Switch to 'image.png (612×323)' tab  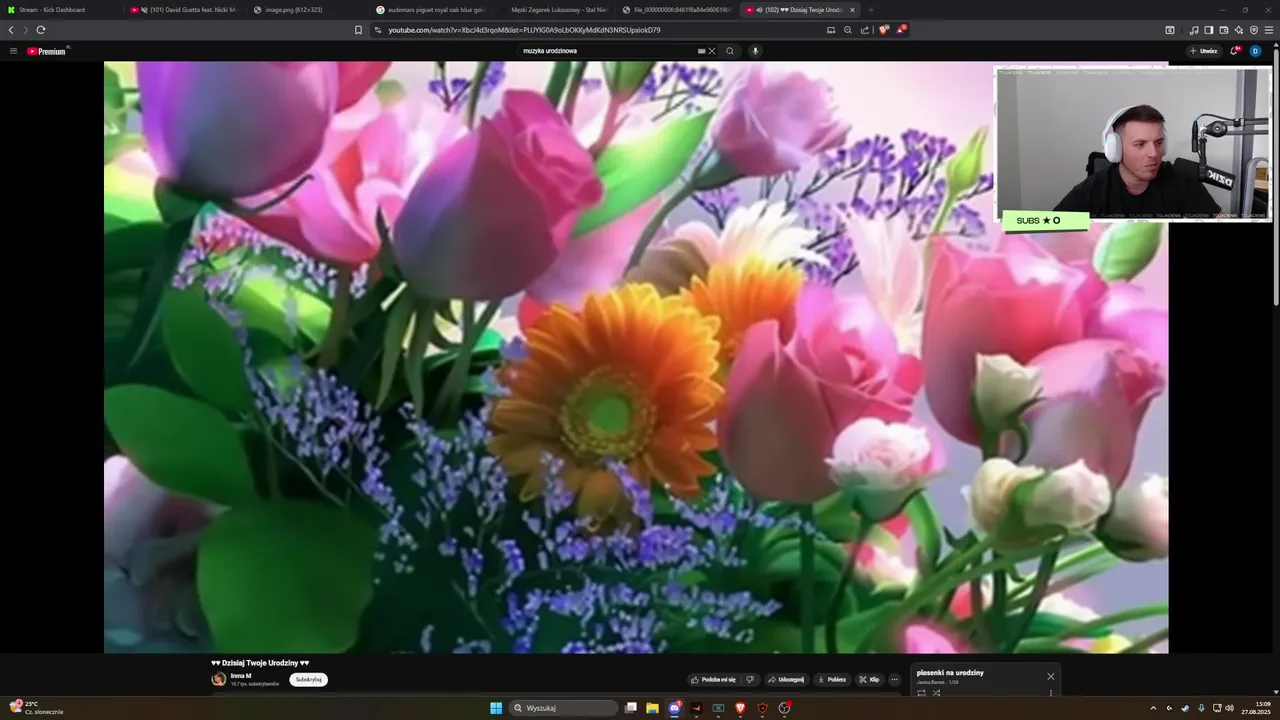(308, 9)
